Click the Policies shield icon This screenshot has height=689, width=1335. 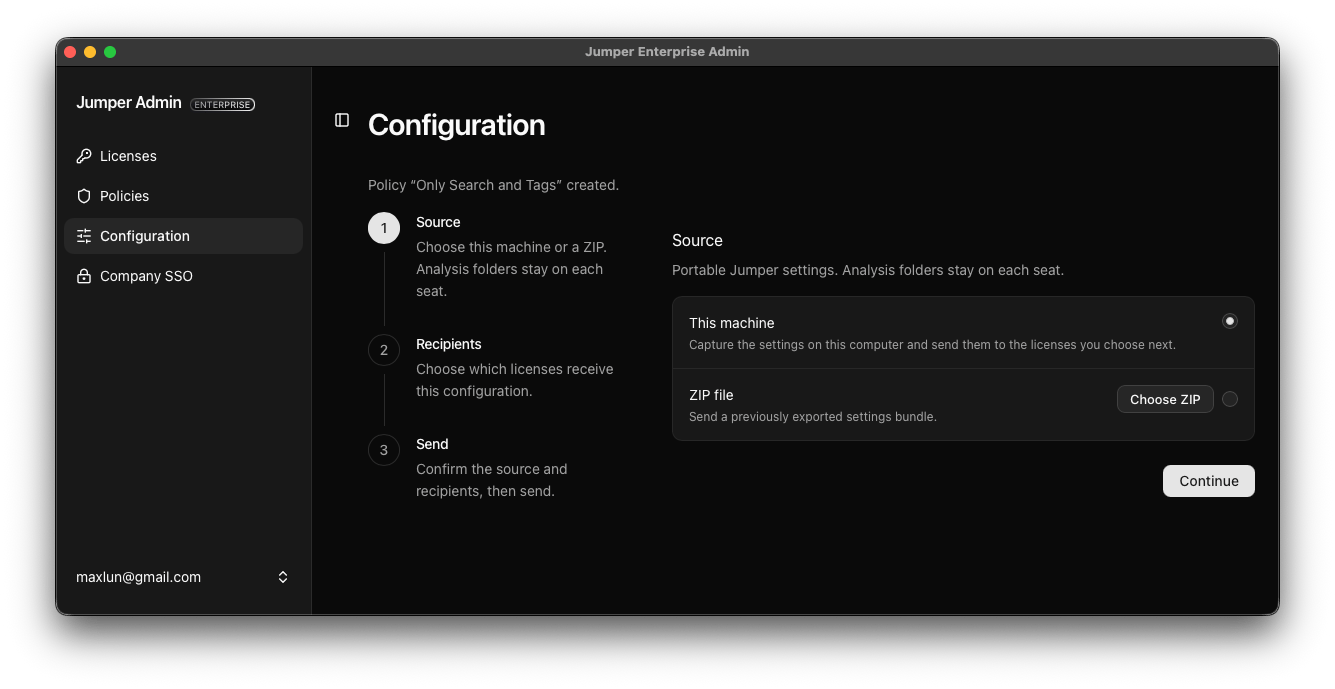click(x=84, y=196)
